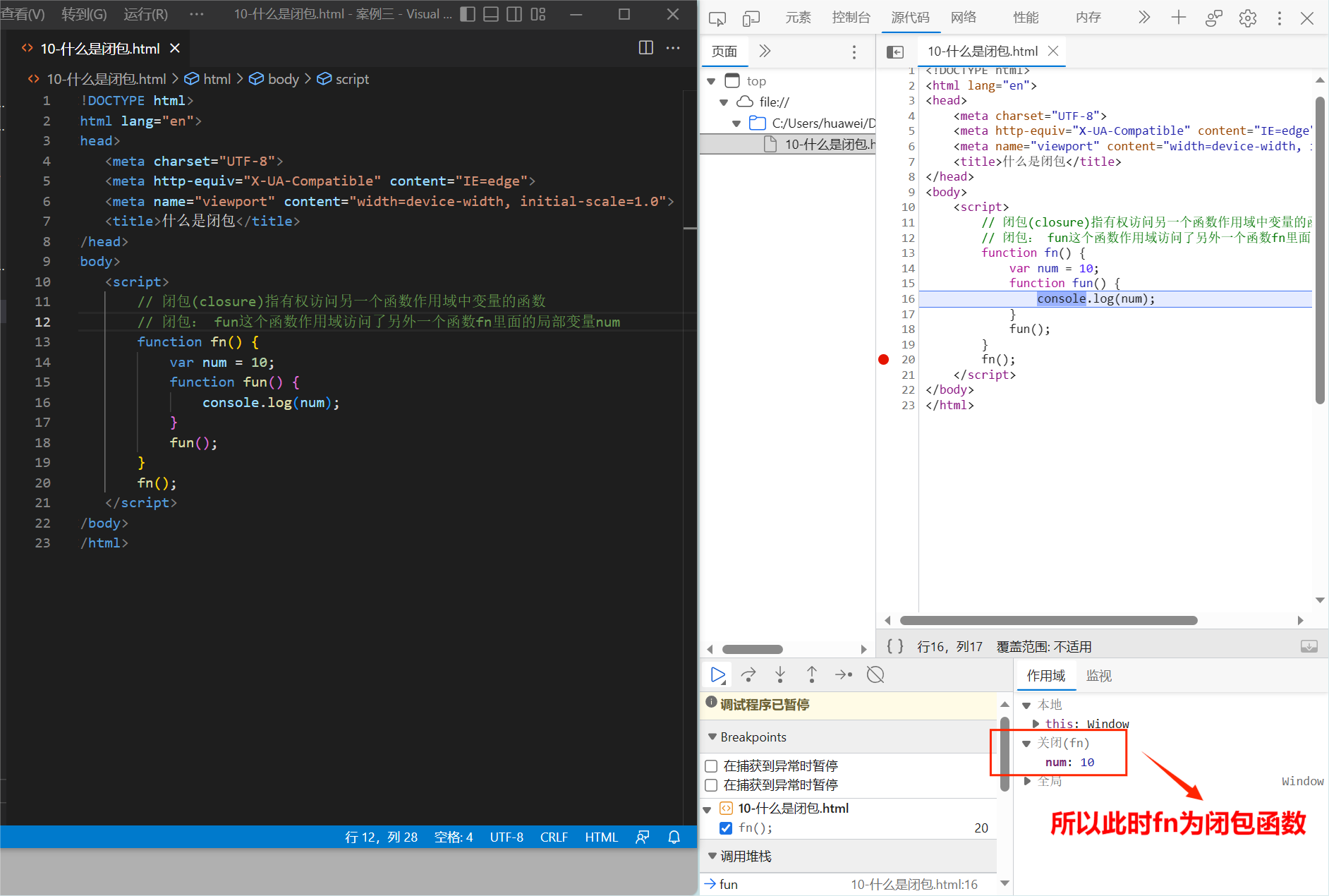This screenshot has height=896, width=1329.
Task: Click the DevTools inspect element icon
Action: (x=717, y=18)
